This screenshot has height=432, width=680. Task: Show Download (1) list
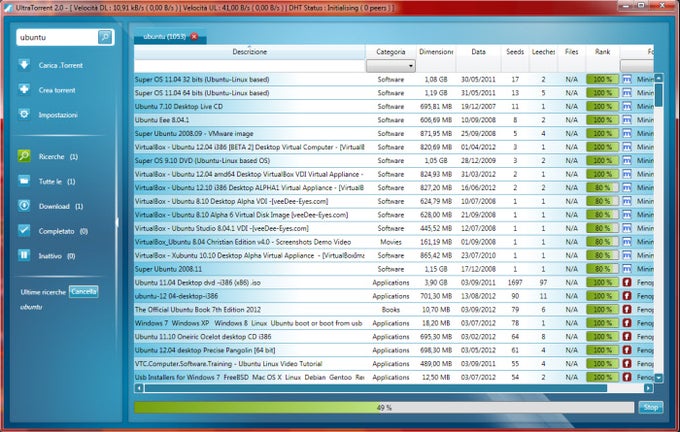[x=61, y=206]
